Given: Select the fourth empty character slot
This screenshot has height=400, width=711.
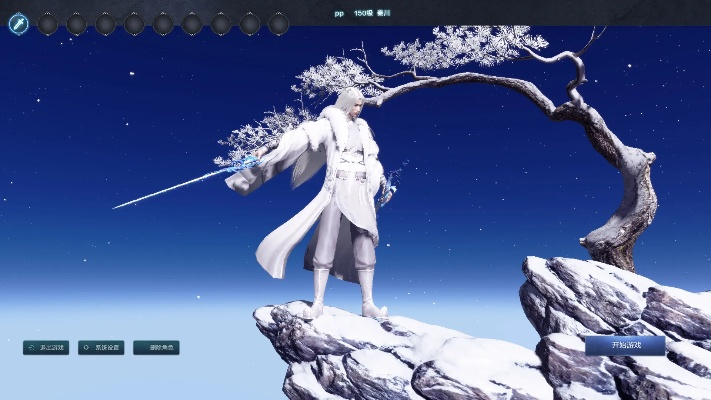Looking at the screenshot, I should point(105,23).
